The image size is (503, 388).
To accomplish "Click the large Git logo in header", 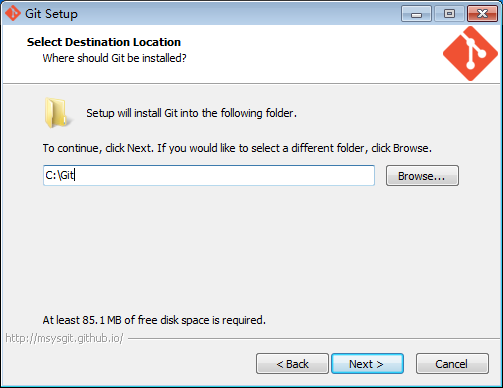I will [x=470, y=54].
